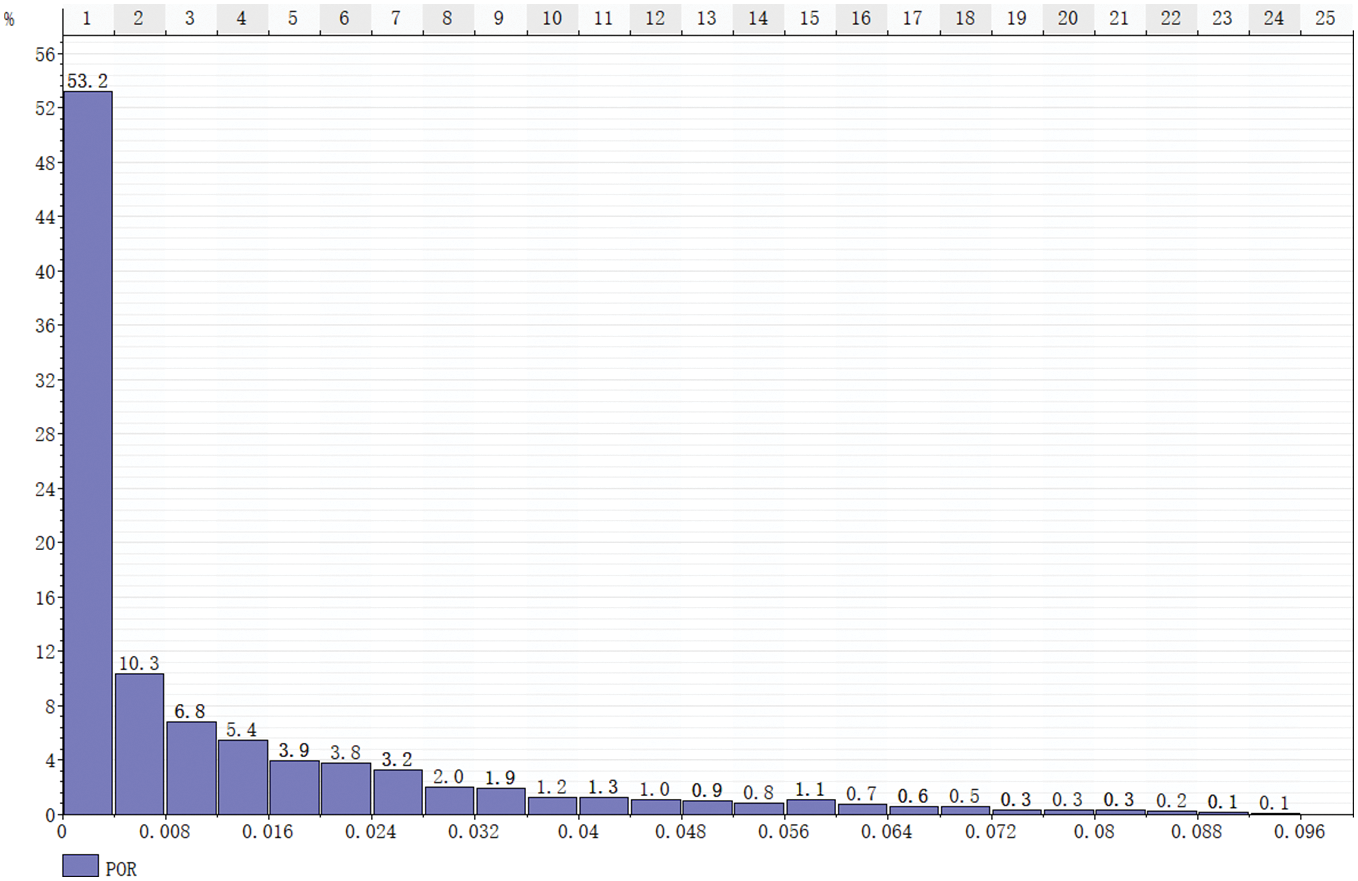This screenshot has width=1358, height=881.
Task: Click the bar with value 1.1
Action: click(811, 807)
